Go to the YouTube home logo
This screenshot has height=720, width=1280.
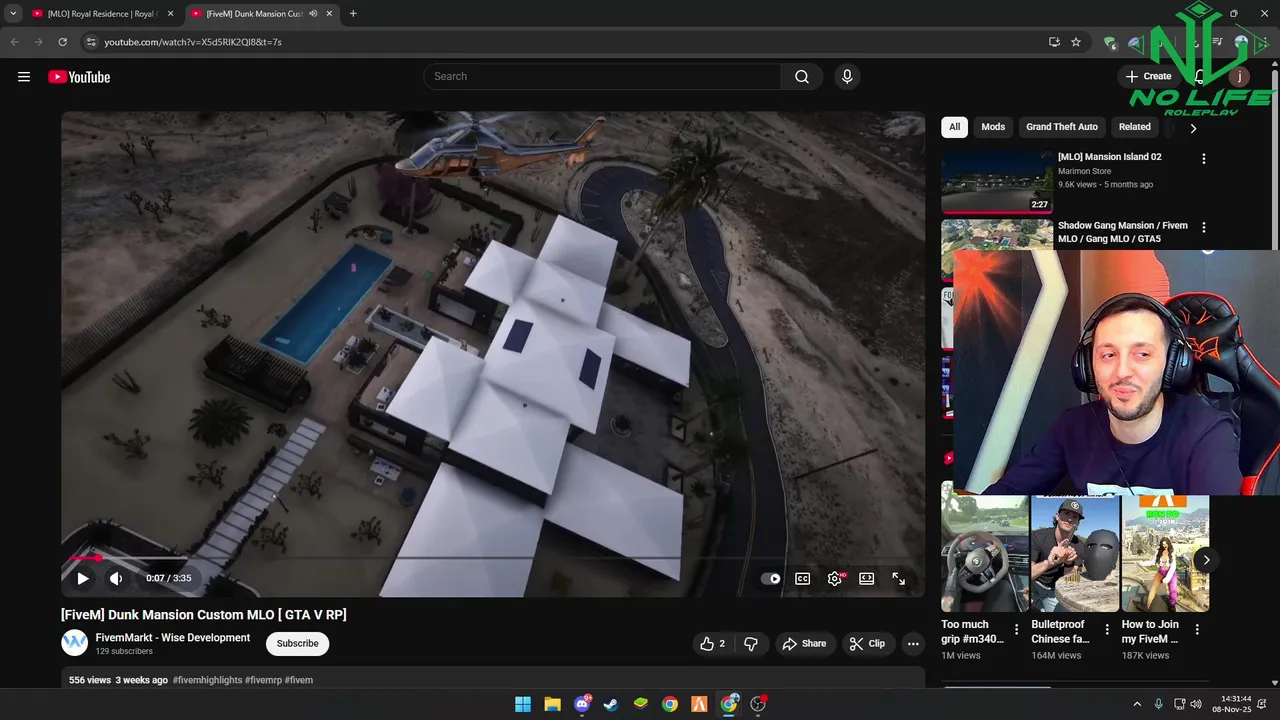coord(79,77)
